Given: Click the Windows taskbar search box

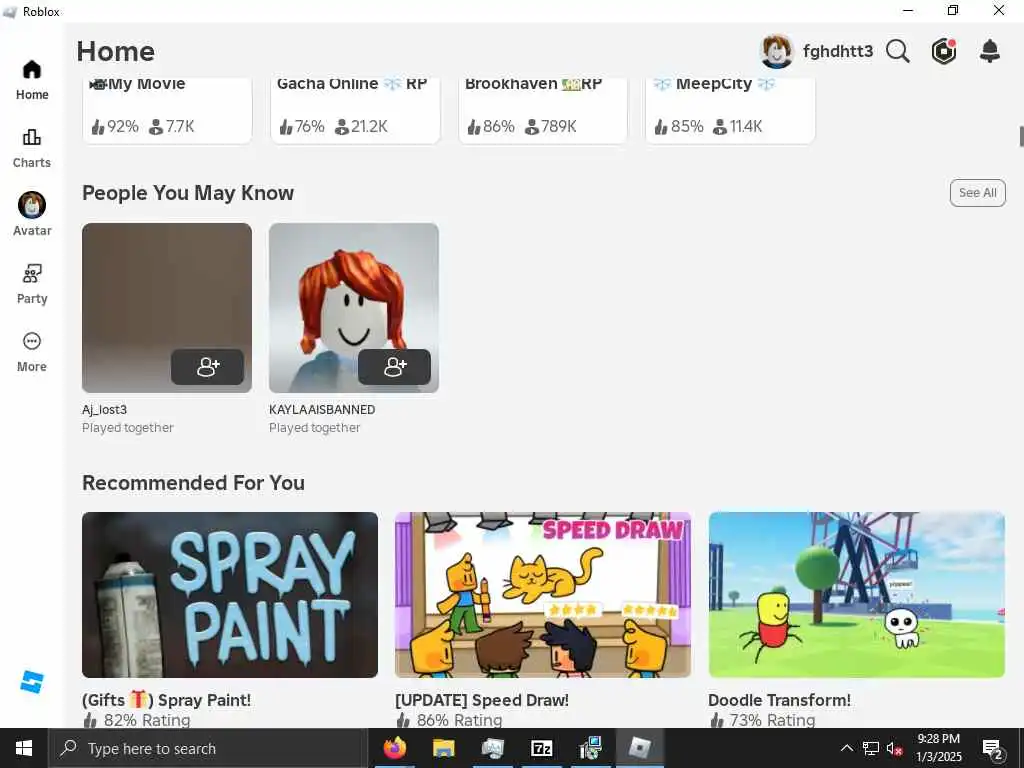Looking at the screenshot, I should [x=208, y=748].
